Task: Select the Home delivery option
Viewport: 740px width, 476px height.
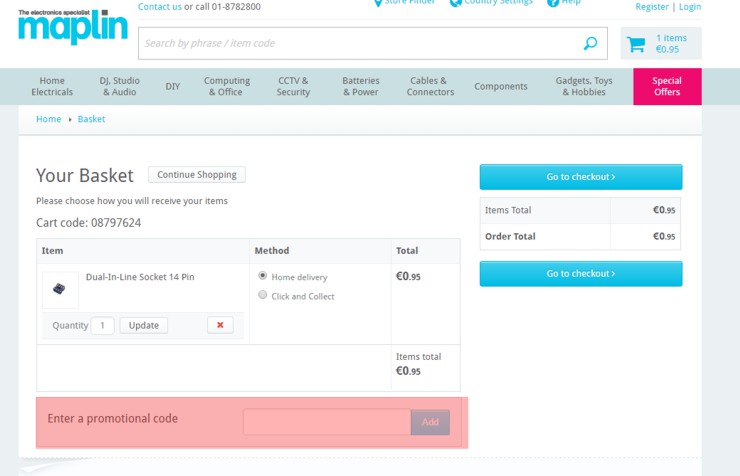Action: coord(262,276)
